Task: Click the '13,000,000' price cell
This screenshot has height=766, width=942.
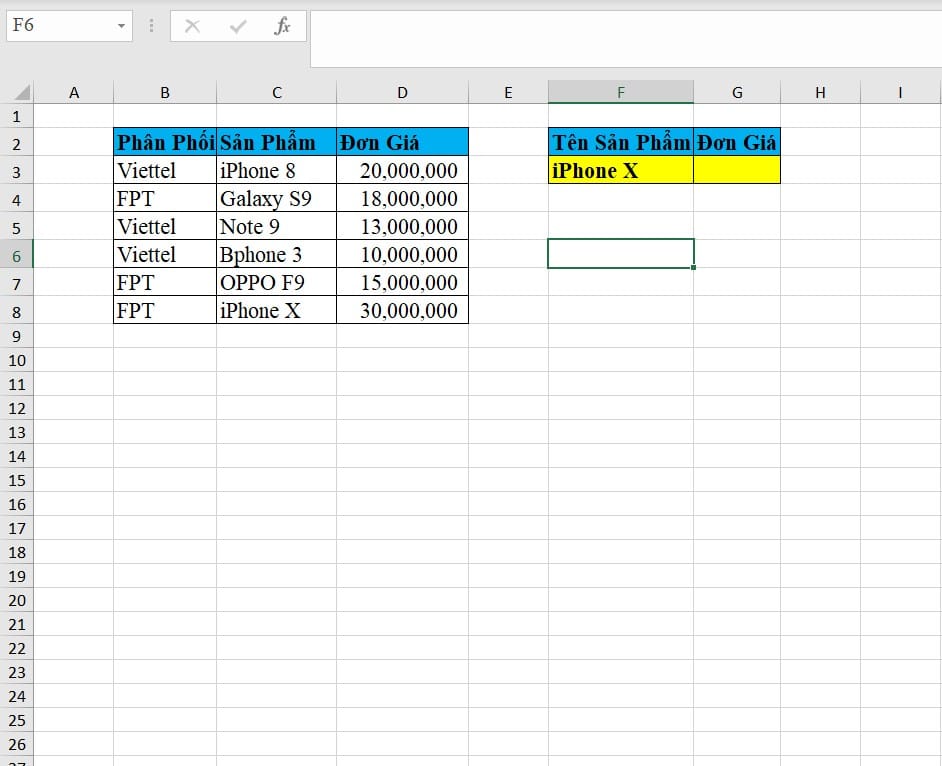Action: tap(402, 226)
